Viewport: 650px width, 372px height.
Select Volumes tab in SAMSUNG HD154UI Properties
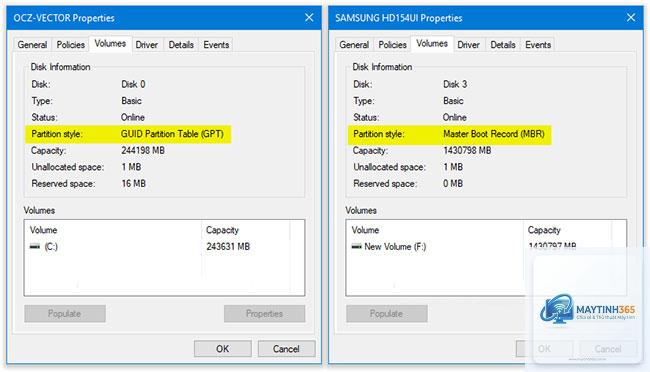432,44
